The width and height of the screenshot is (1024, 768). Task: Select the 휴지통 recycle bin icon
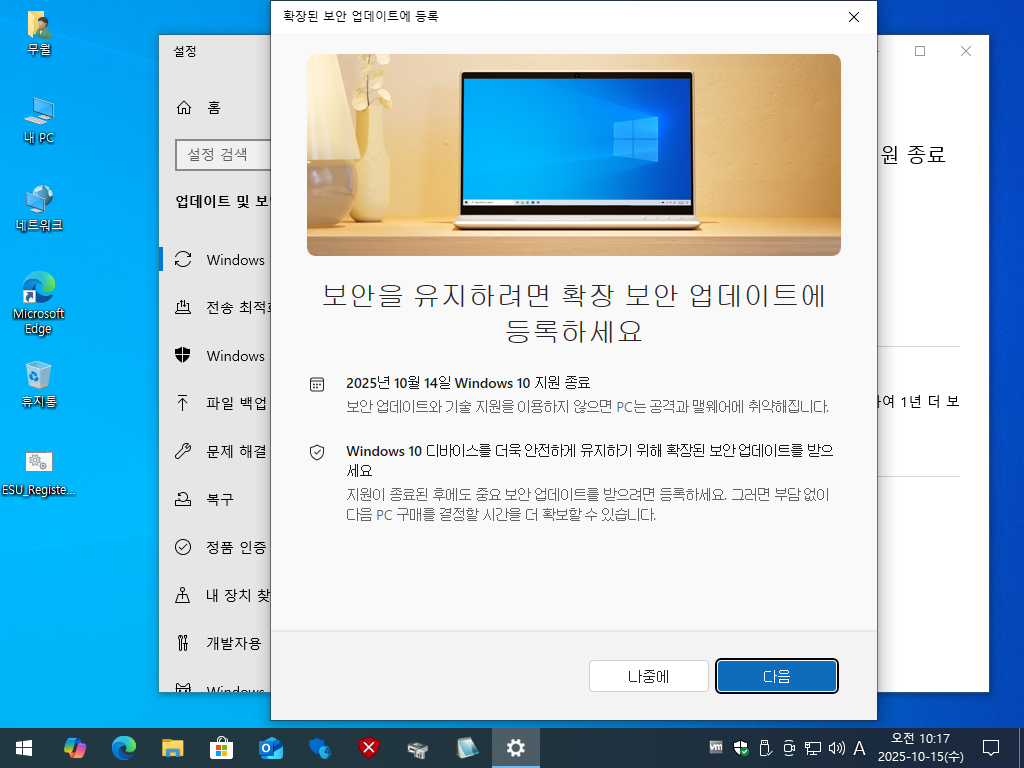tap(39, 385)
